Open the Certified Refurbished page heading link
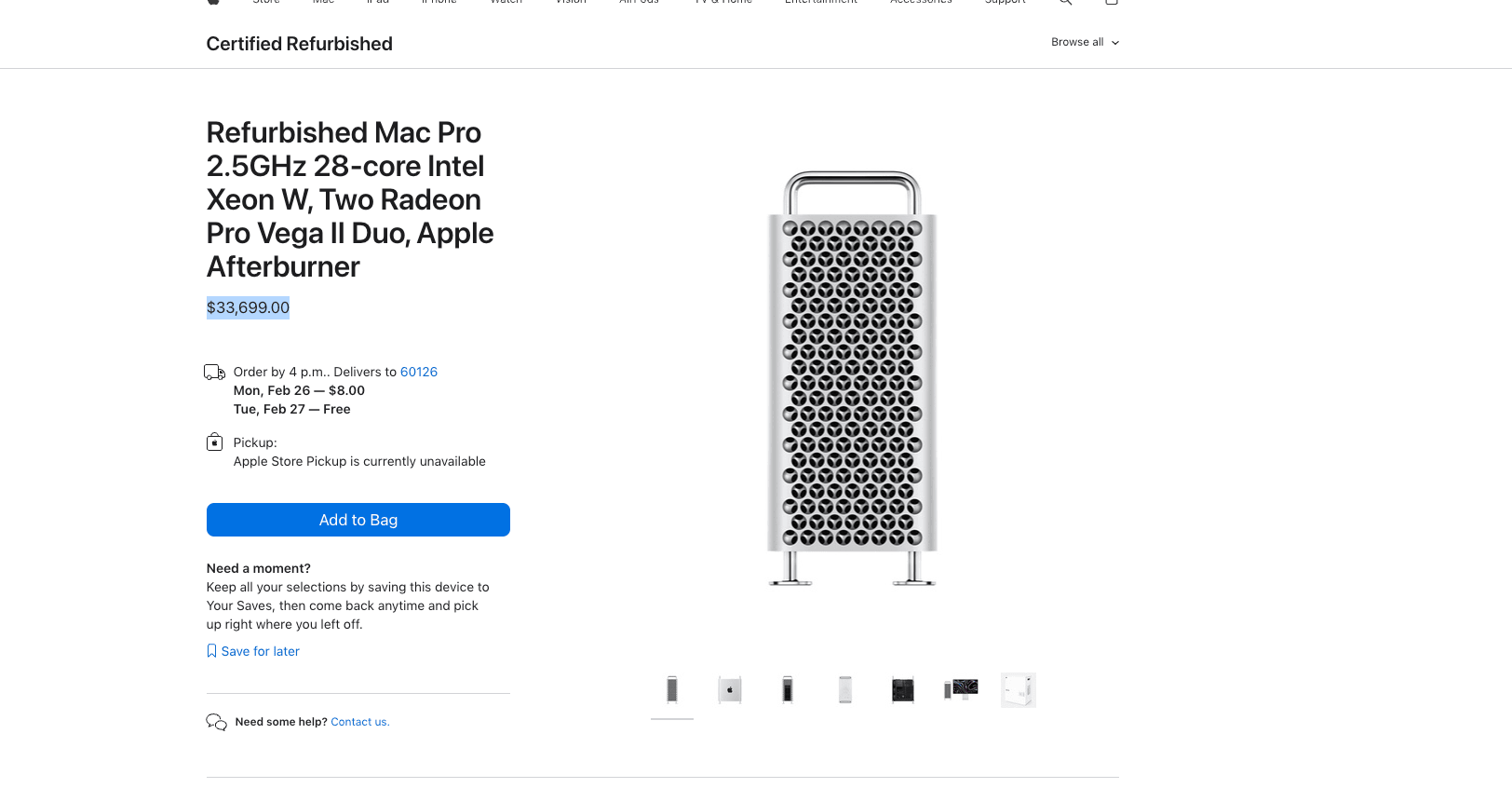This screenshot has height=788, width=1512. coord(299,44)
